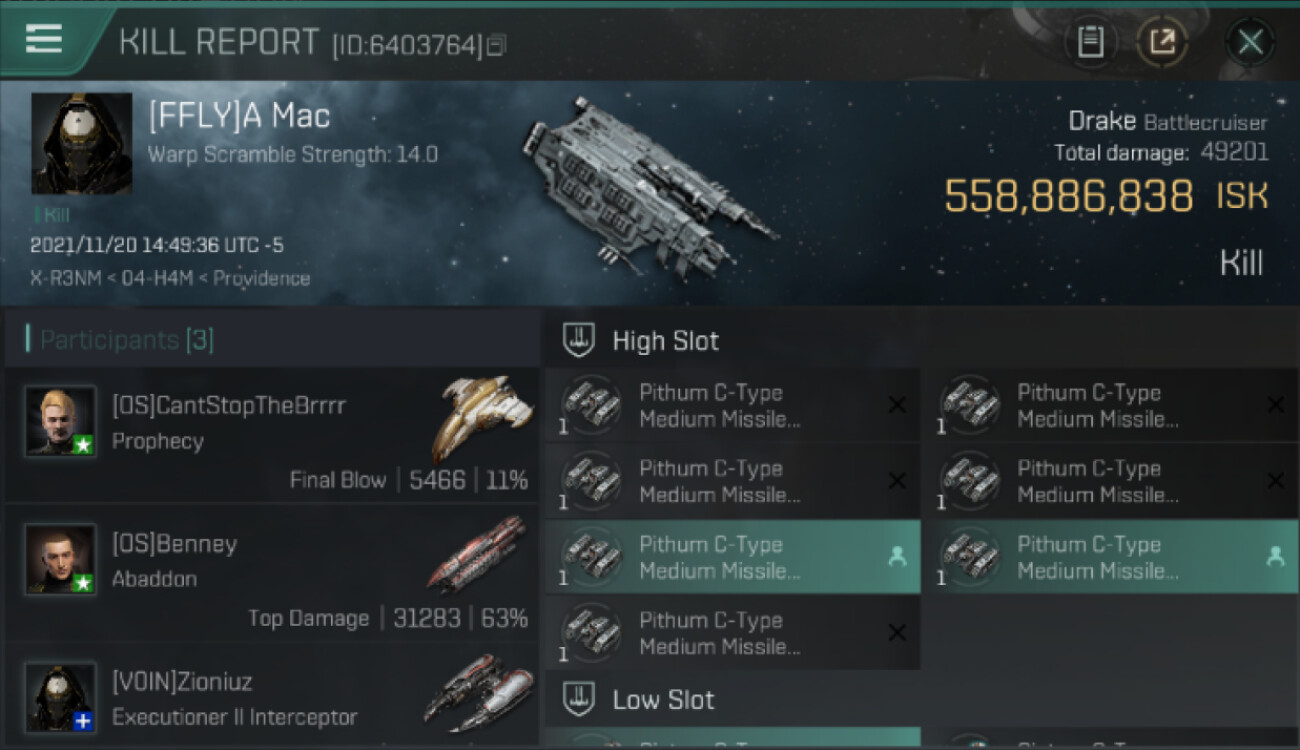Inspect the Abaddon ship icon
Viewport: 1300px width, 750px height.
(x=477, y=553)
